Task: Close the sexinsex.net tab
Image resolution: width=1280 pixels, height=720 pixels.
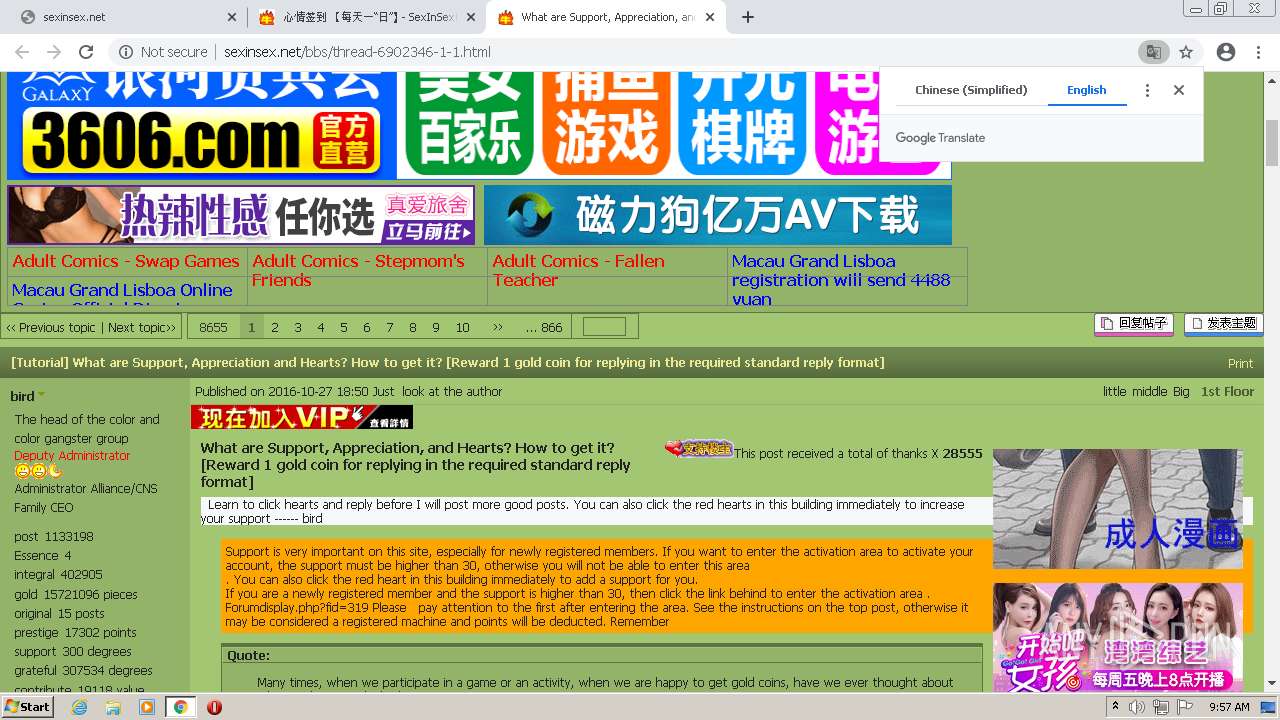Action: coord(232,17)
